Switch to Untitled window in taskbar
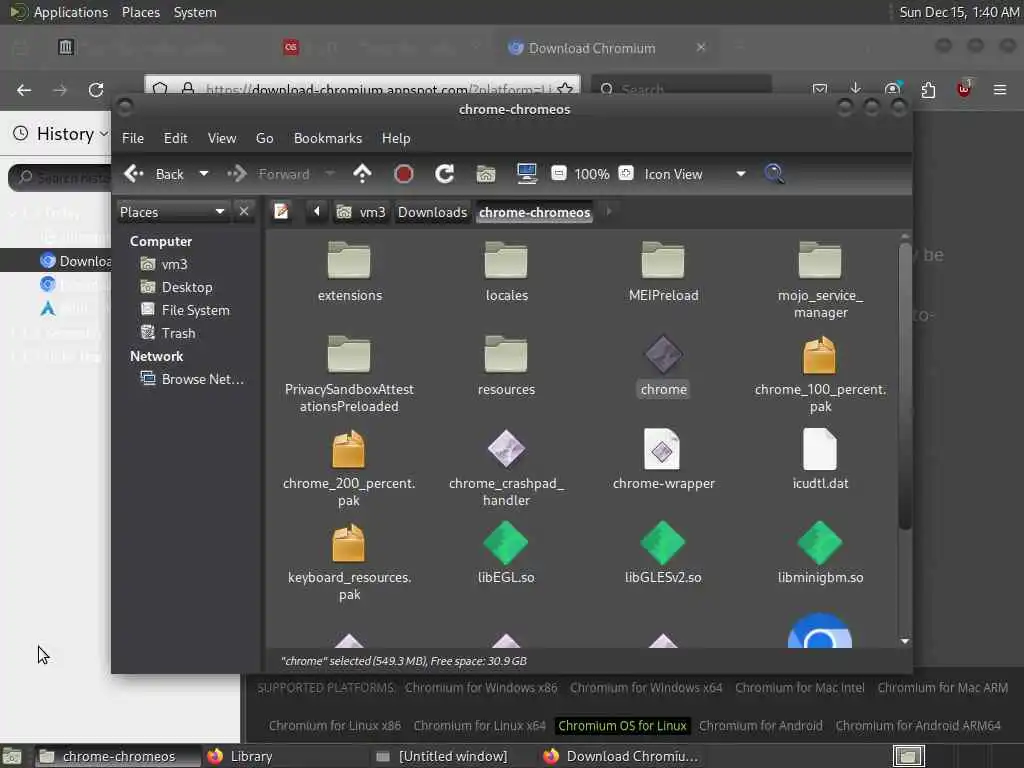The image size is (1024, 768). point(453,756)
